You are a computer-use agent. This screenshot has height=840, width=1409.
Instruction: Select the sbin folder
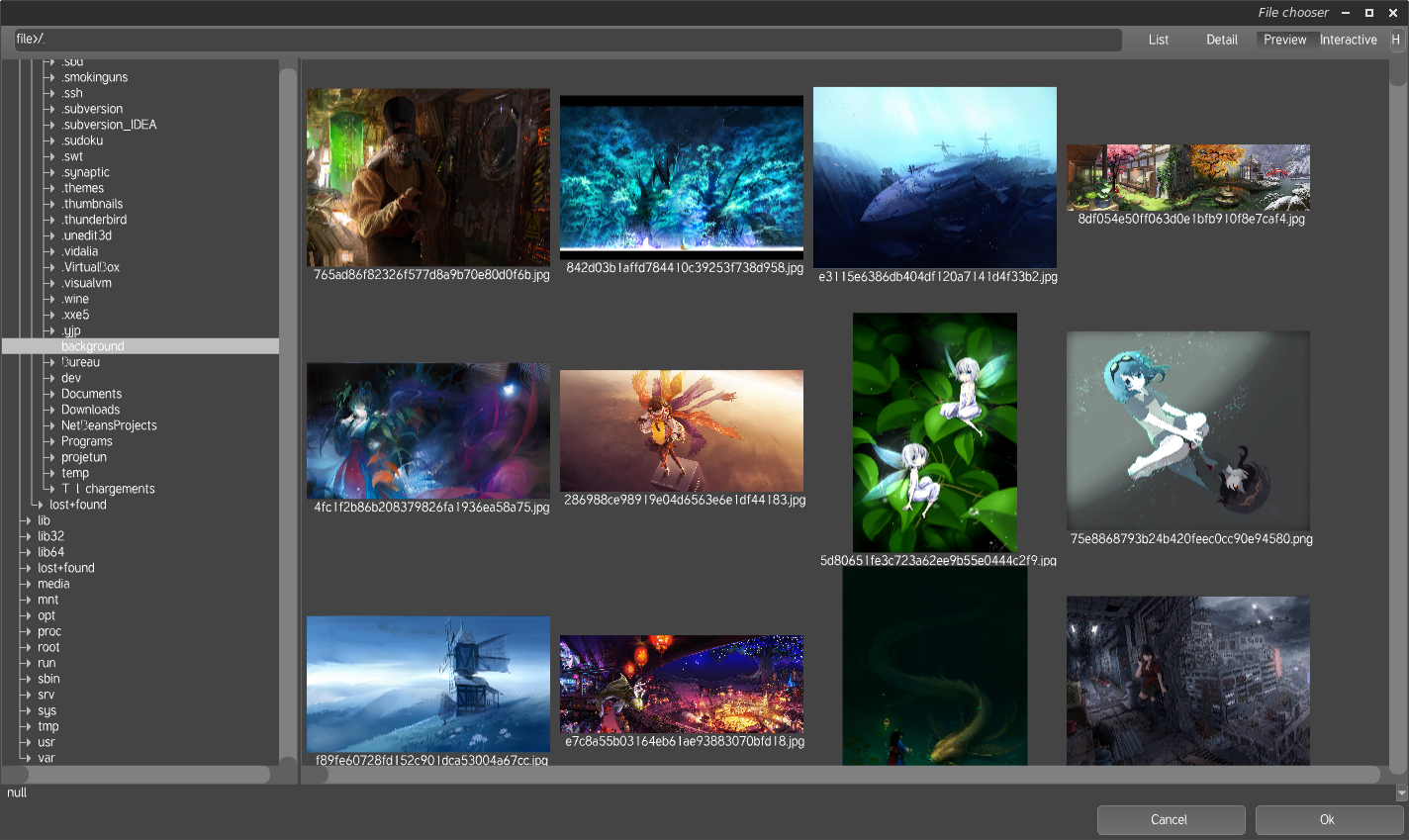tap(48, 679)
